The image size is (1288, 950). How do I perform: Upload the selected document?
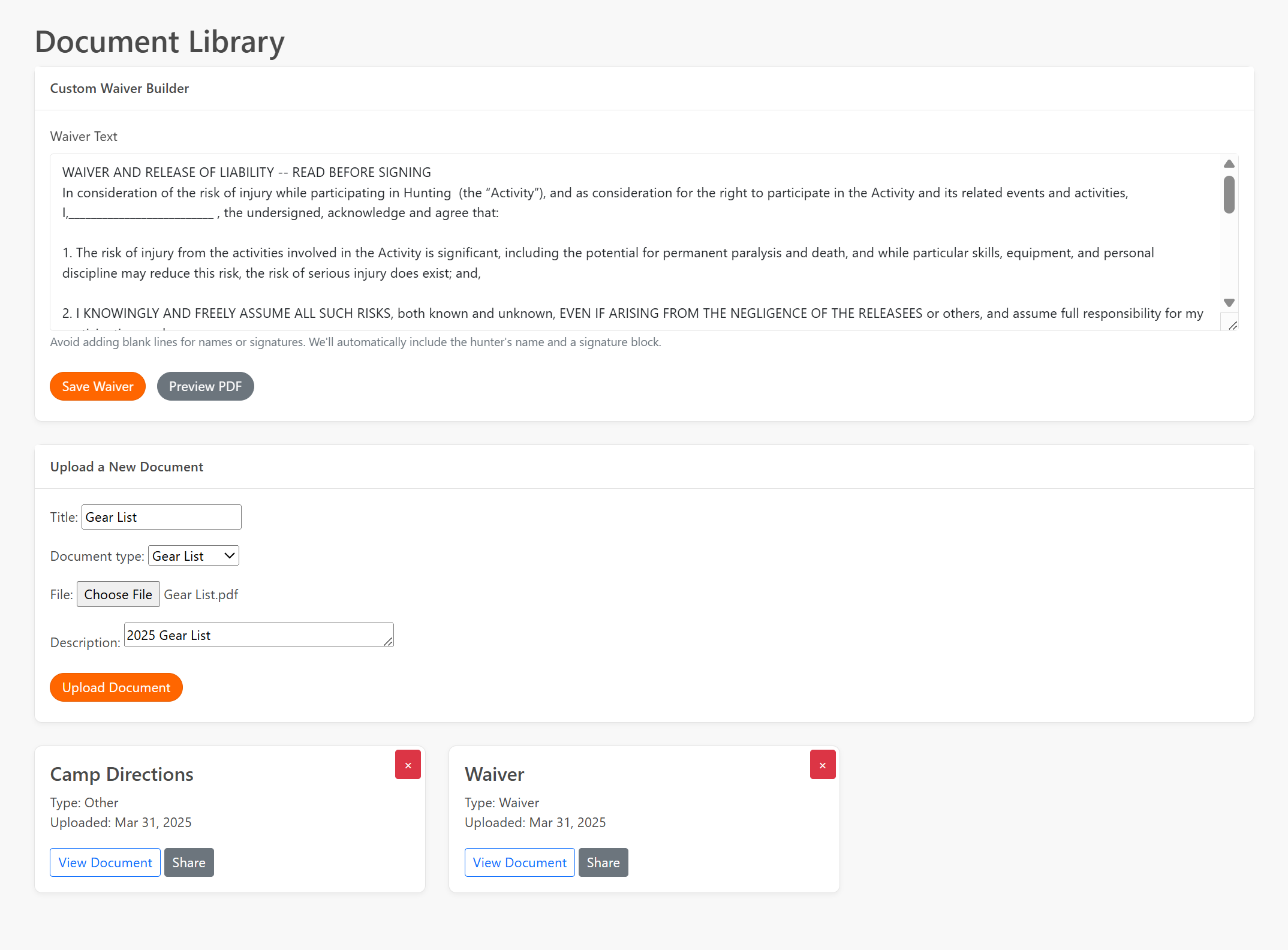[116, 687]
